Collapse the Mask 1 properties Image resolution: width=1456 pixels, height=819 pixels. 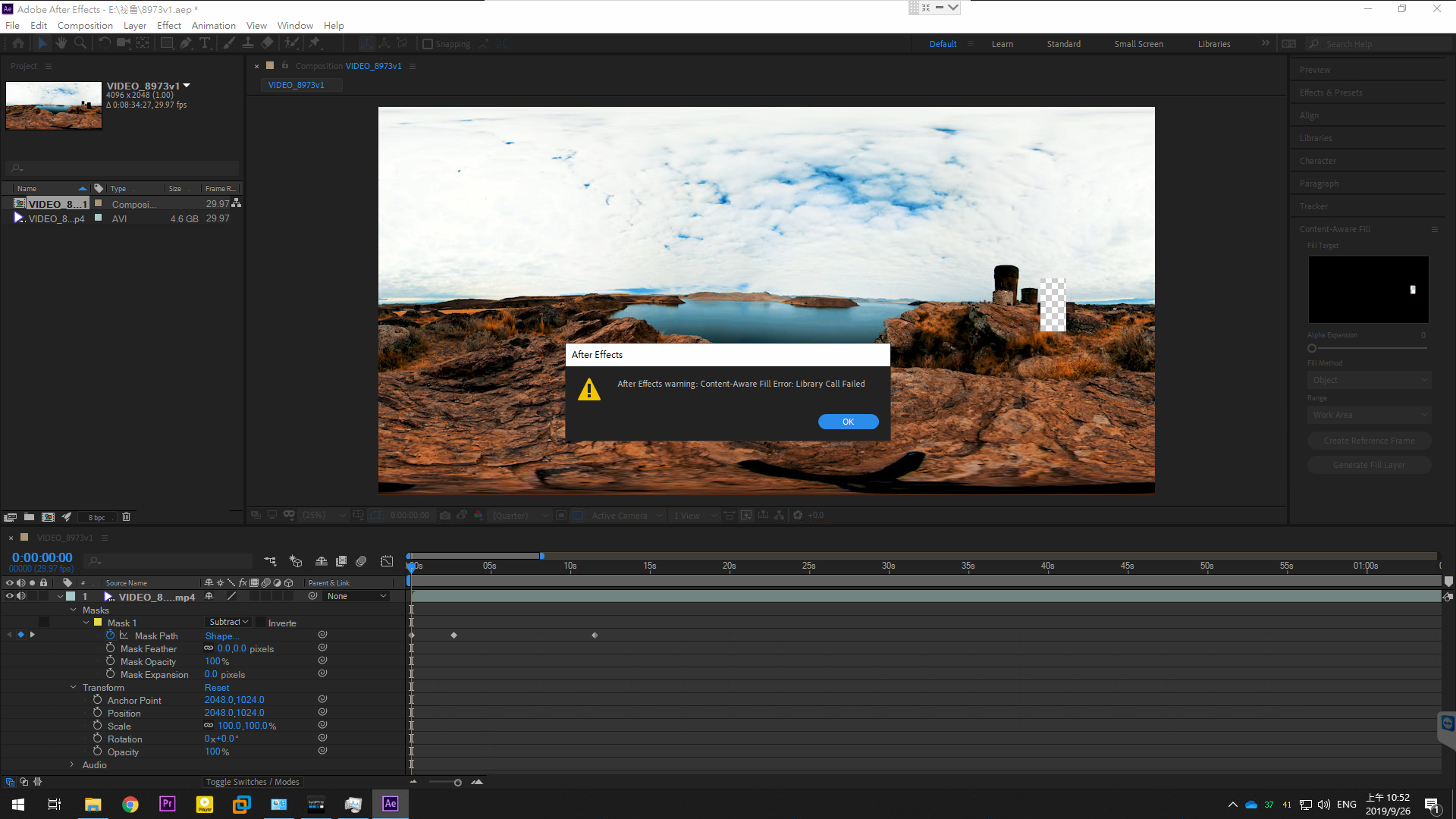[x=86, y=623]
